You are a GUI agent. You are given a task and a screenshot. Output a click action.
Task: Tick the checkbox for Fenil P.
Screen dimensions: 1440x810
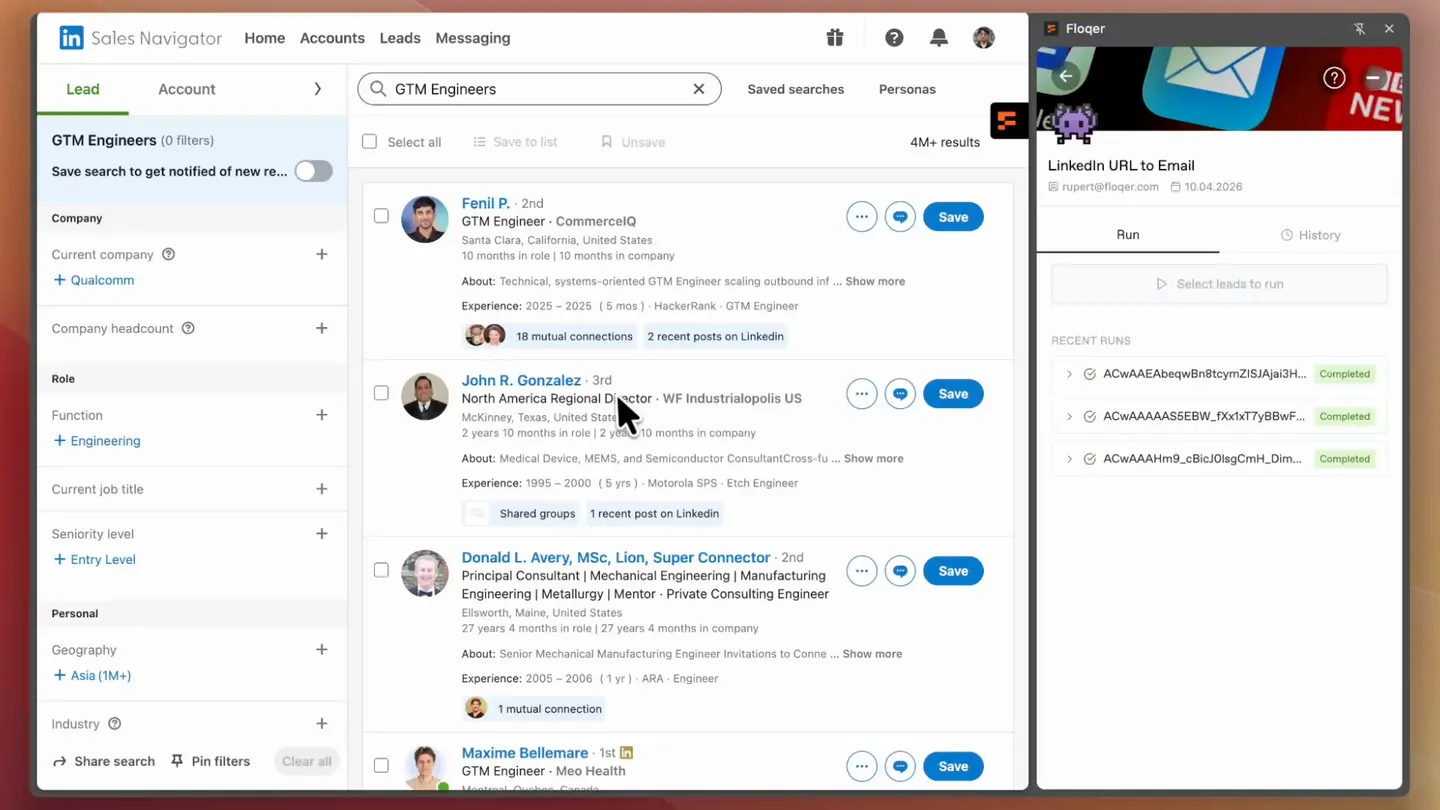pos(381,216)
